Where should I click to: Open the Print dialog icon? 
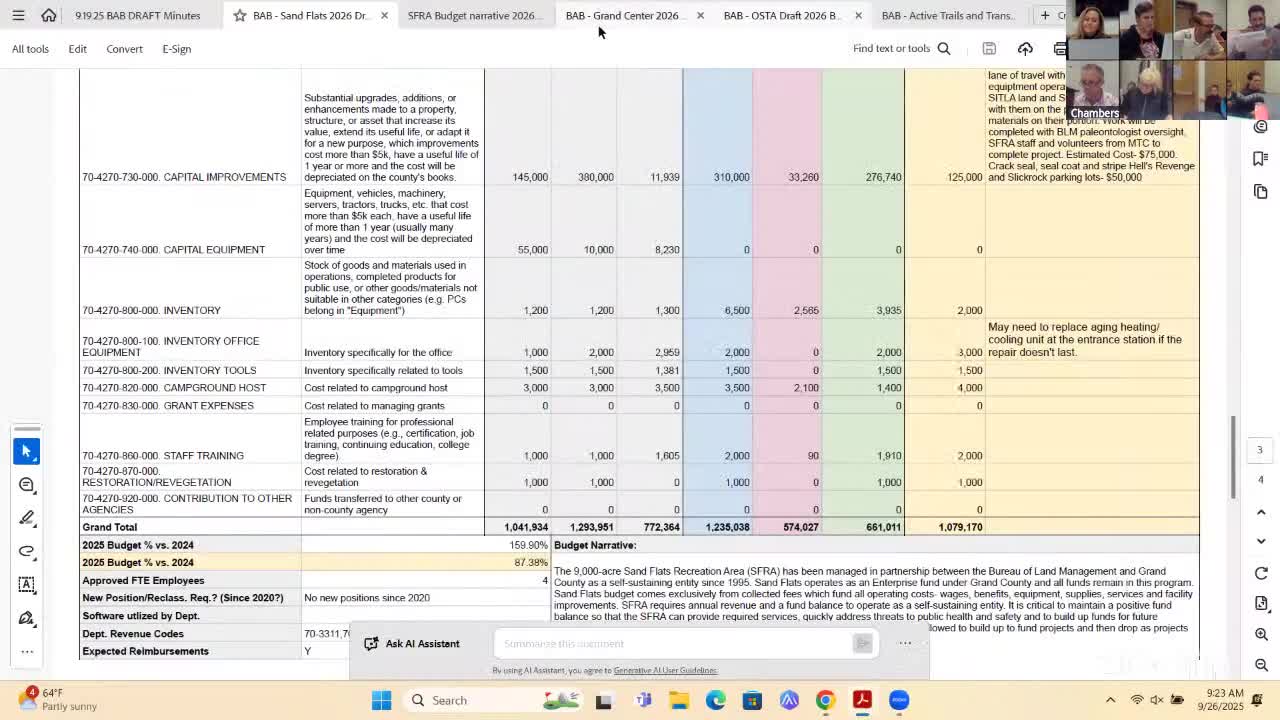pyautogui.click(x=1060, y=48)
